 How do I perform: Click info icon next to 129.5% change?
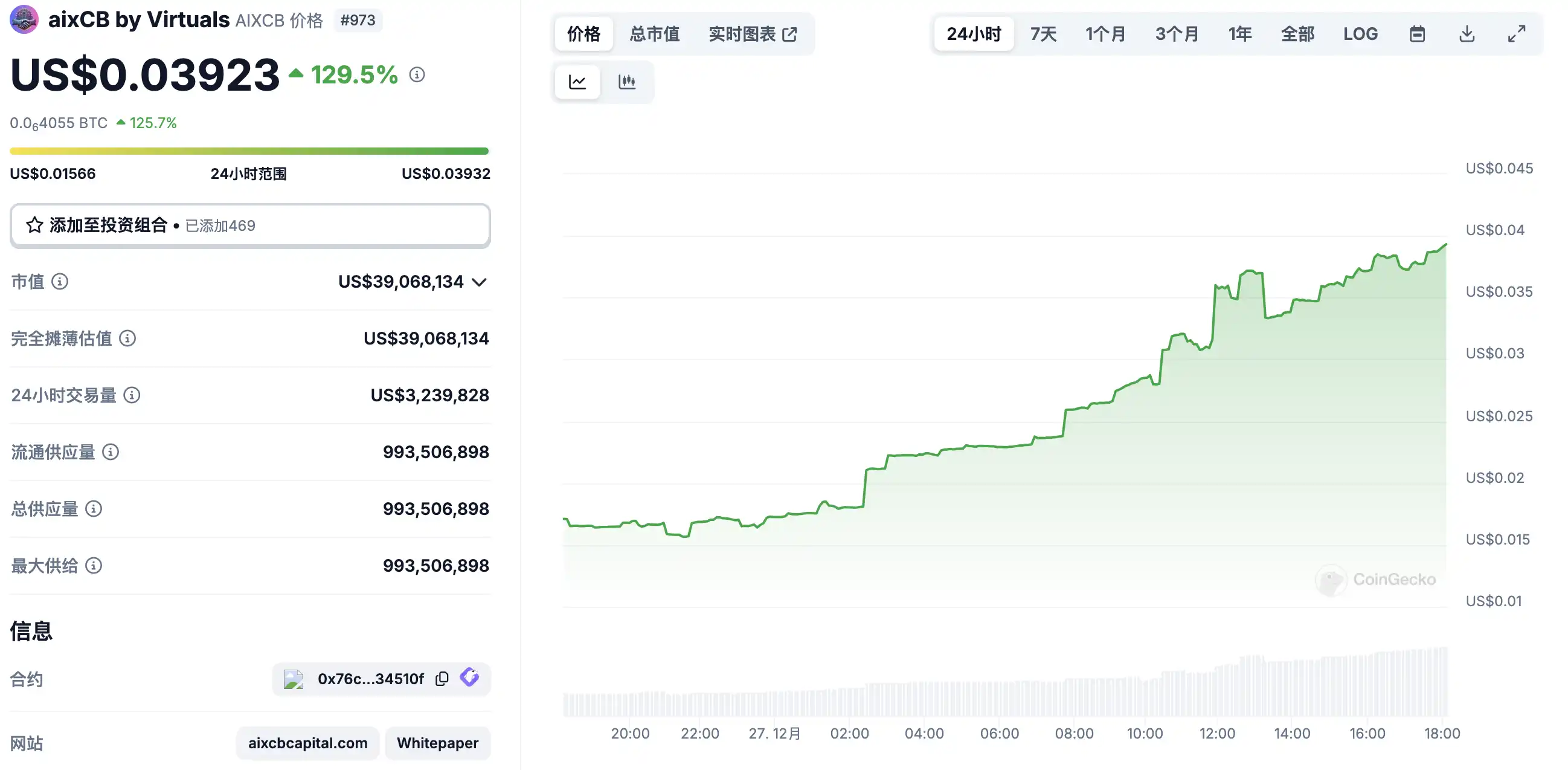pos(417,75)
